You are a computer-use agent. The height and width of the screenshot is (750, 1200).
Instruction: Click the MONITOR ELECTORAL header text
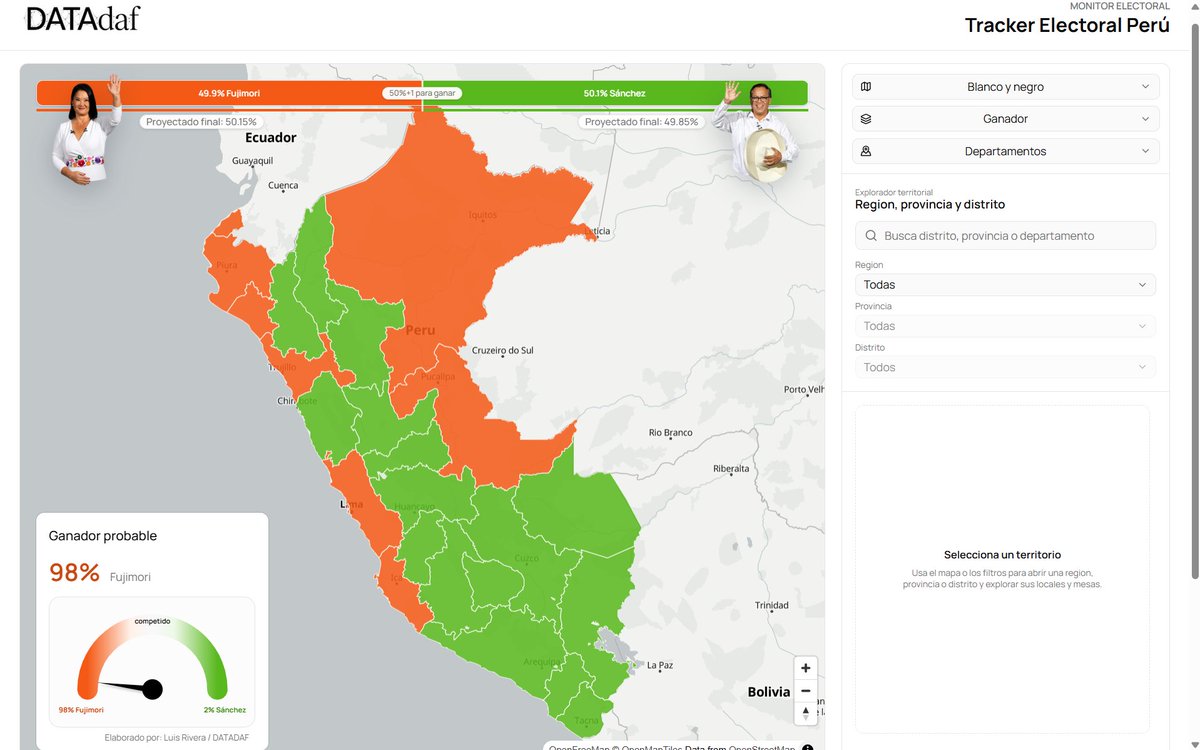point(1120,6)
